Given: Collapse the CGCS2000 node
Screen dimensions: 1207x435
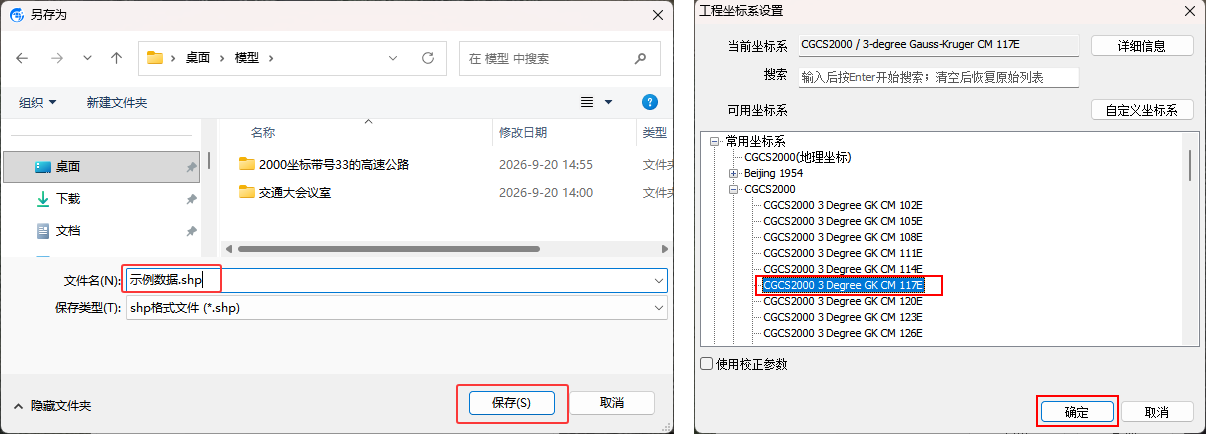Looking at the screenshot, I should tap(734, 189).
